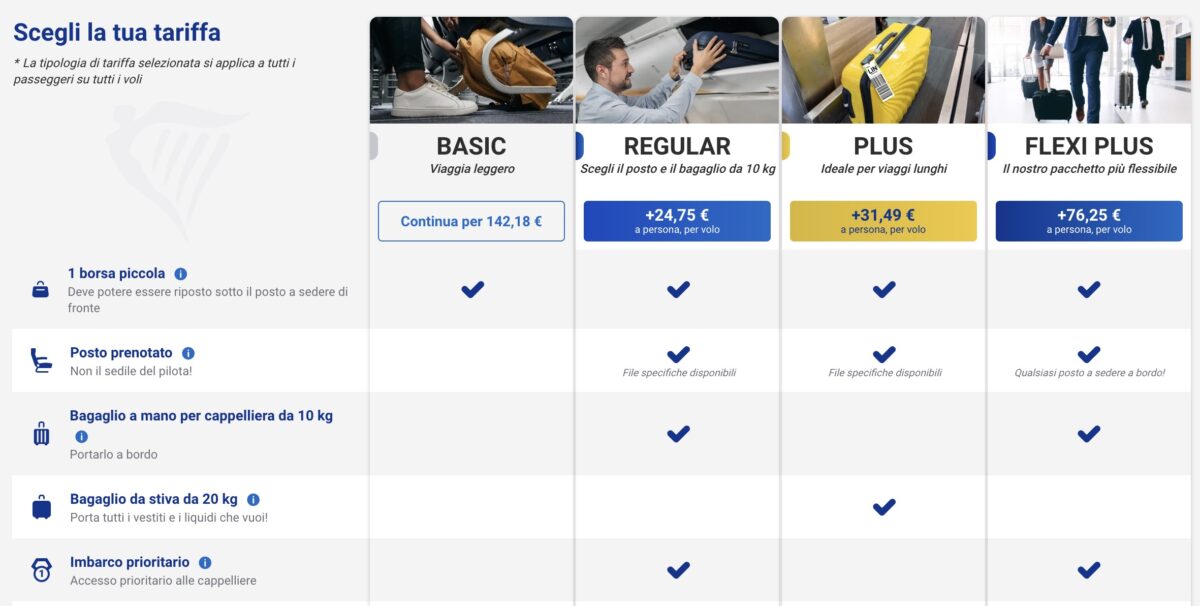Image resolution: width=1200 pixels, height=606 pixels.
Task: Click the checkmark for borsa piccola in Basic
Action: coord(471,289)
